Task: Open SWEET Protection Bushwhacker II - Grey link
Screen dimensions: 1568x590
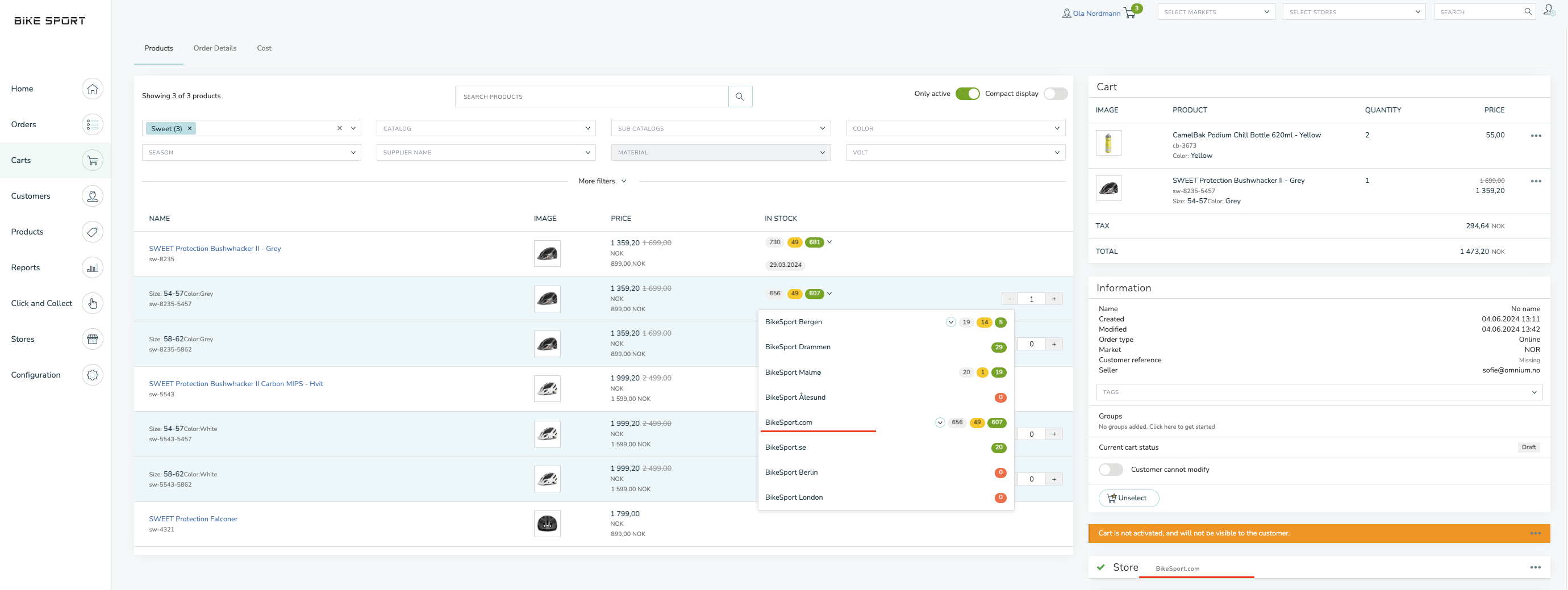Action: pyautogui.click(x=215, y=249)
